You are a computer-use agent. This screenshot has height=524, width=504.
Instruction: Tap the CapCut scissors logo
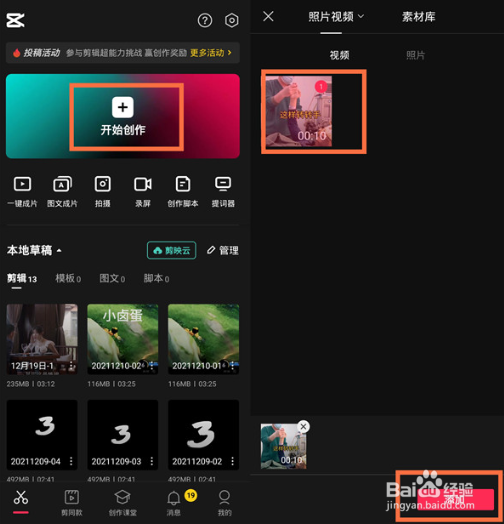(x=15, y=20)
